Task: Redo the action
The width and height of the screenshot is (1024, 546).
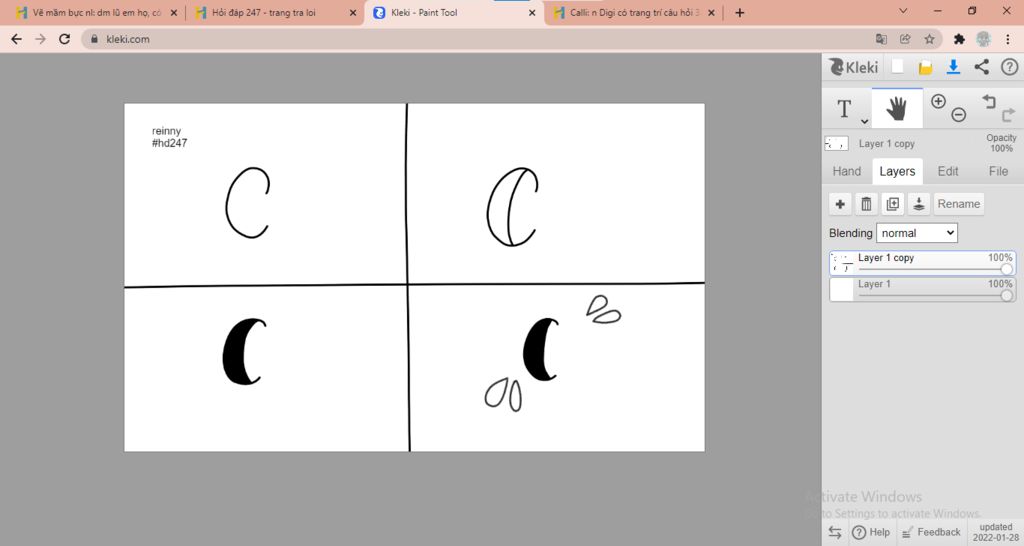Action: click(1008, 115)
